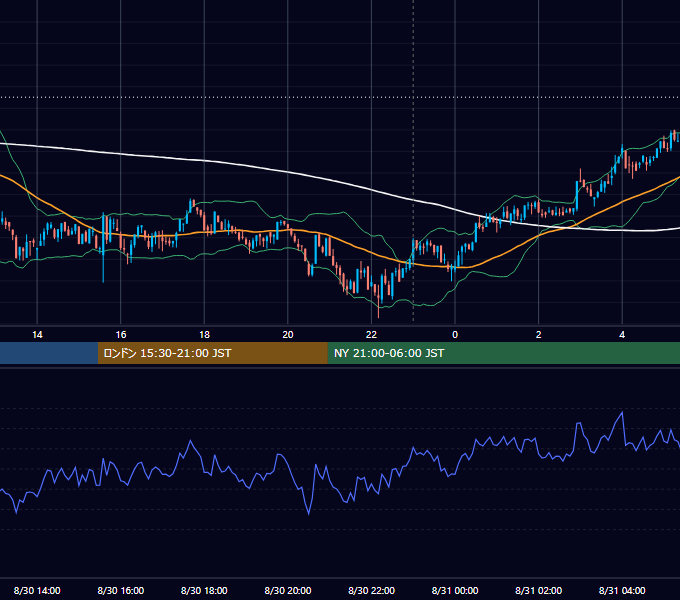Click the 8/30 16:00 date label
This screenshot has width=680, height=600.
(121, 590)
